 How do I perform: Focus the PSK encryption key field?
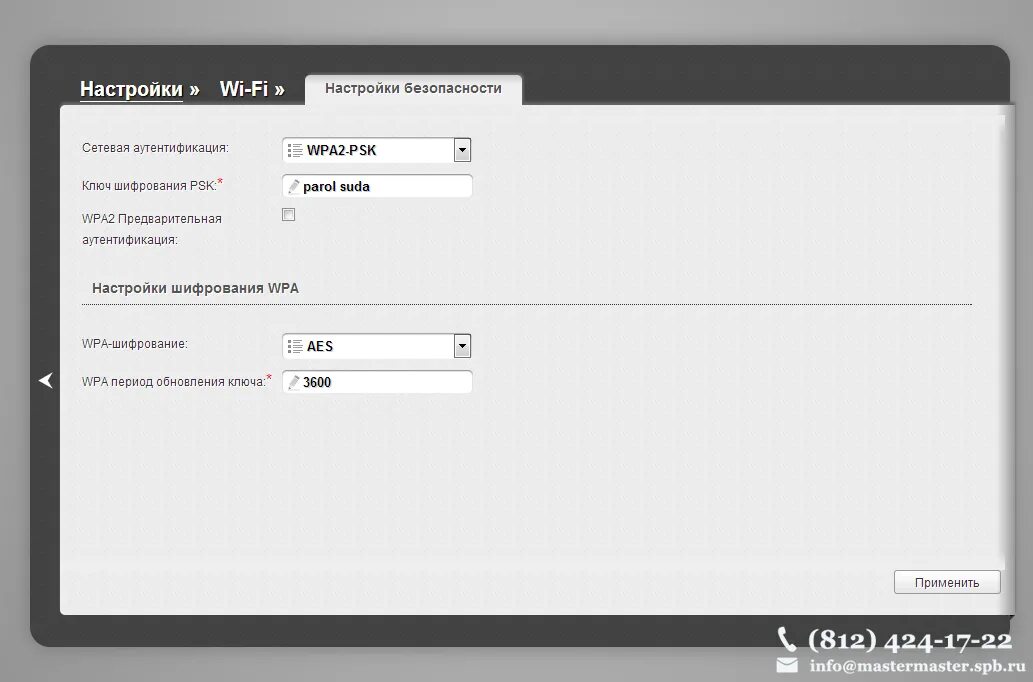point(377,186)
